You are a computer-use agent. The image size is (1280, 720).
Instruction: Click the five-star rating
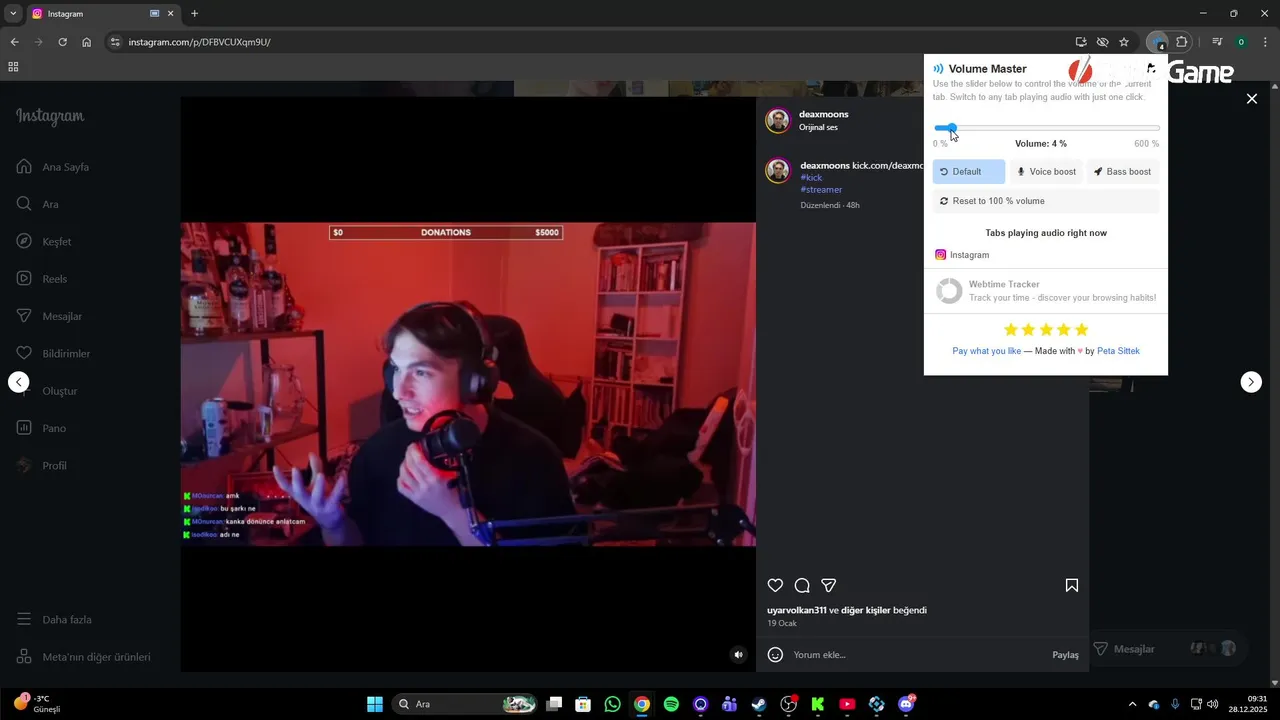tap(1046, 330)
